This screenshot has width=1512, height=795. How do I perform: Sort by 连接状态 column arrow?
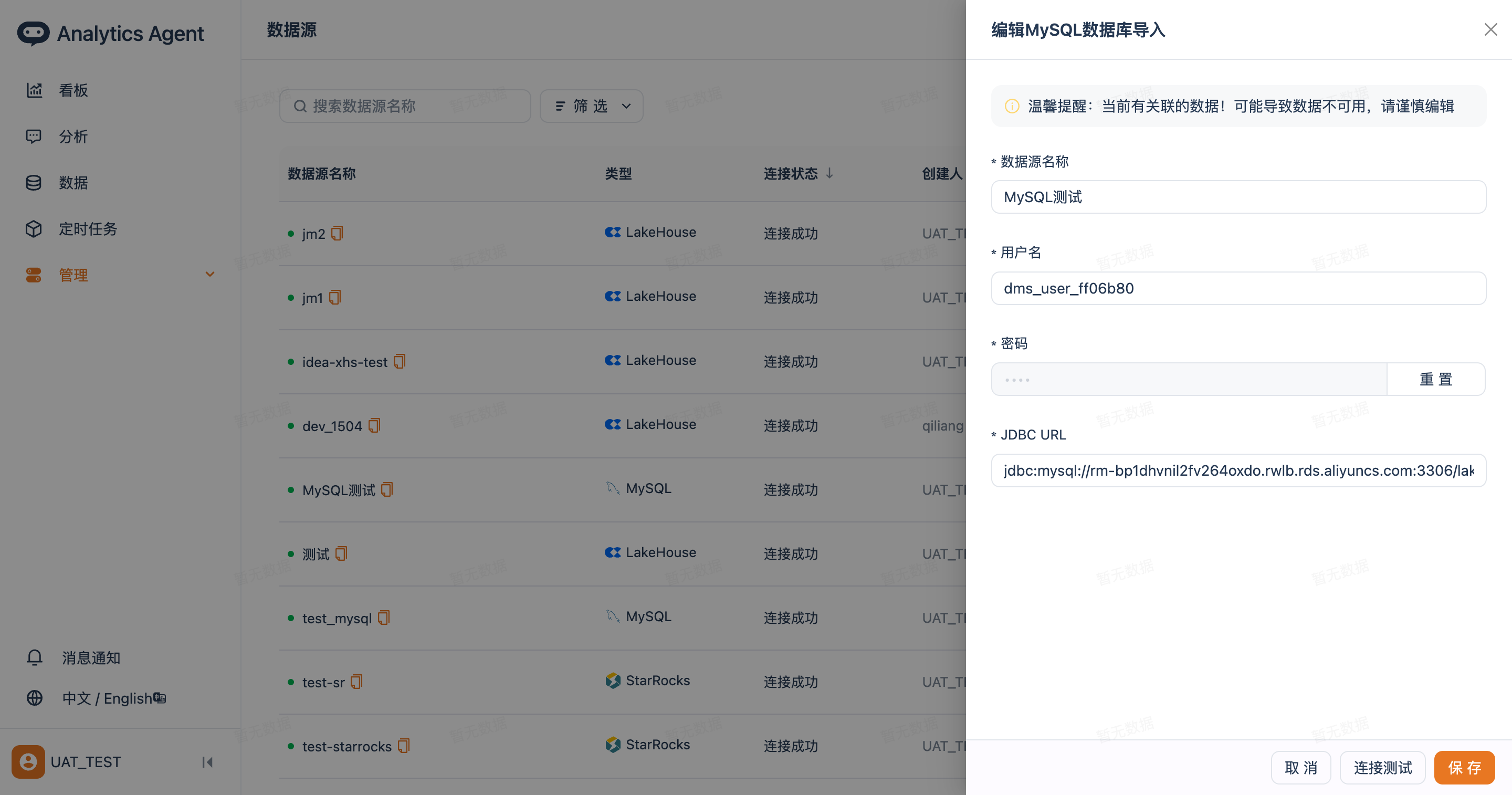tap(829, 173)
